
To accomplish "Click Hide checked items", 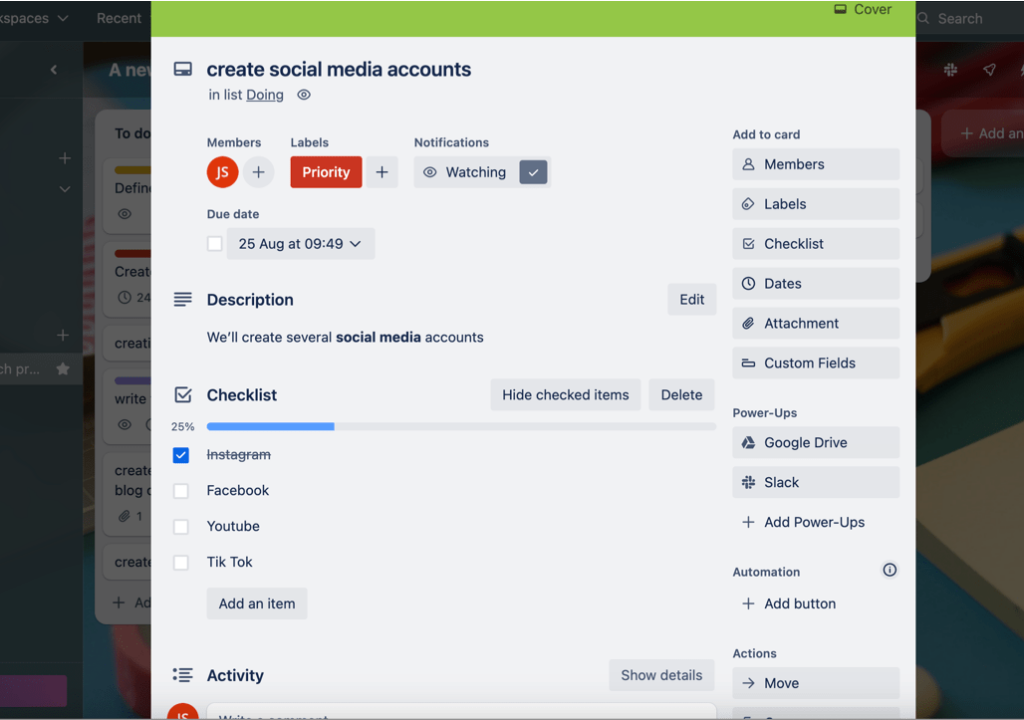I will 565,394.
